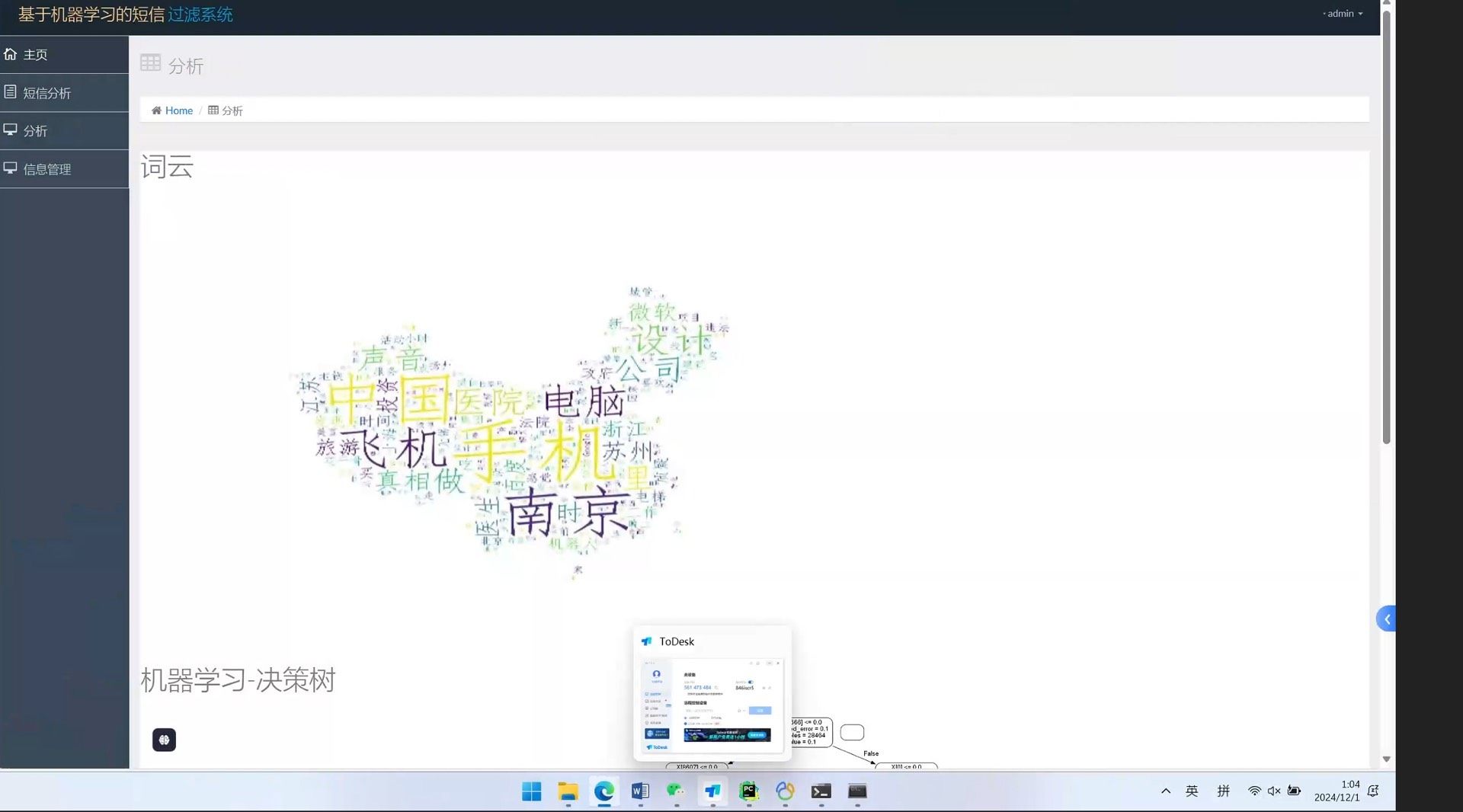1463x812 pixels.
Task: Open File Explorer from the taskbar
Action: point(568,791)
